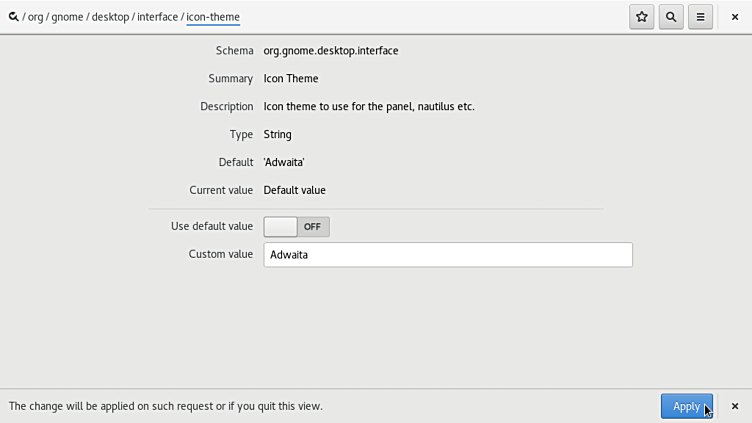
Task: Select the 'icon-theme' key in the path bar
Action: pos(213,17)
